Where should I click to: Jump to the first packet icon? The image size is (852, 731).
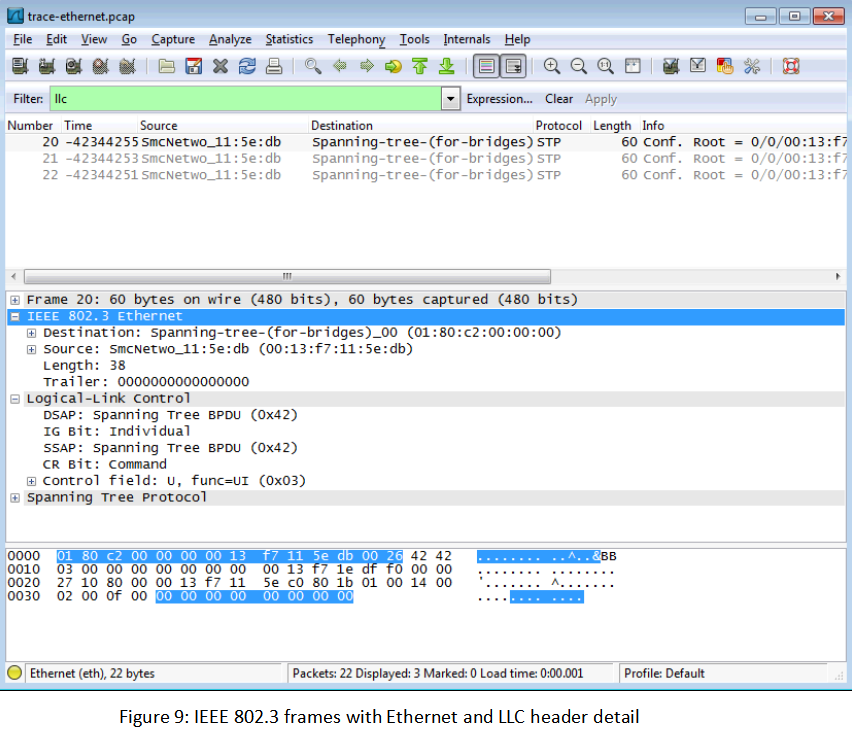click(419, 66)
